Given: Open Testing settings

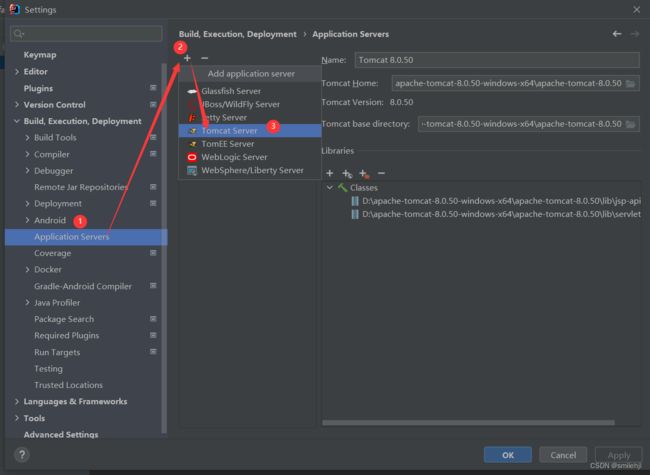Looking at the screenshot, I should 48,368.
